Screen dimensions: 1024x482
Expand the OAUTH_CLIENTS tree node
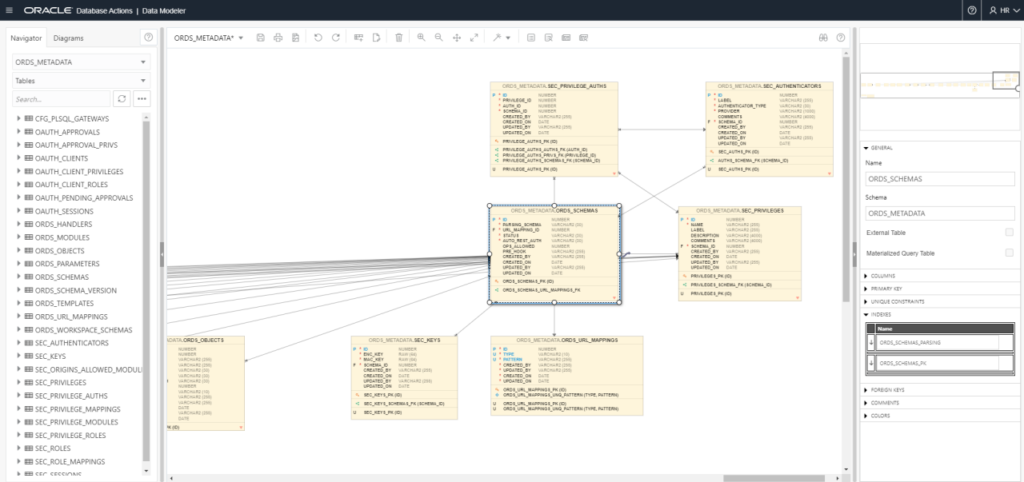[18, 158]
